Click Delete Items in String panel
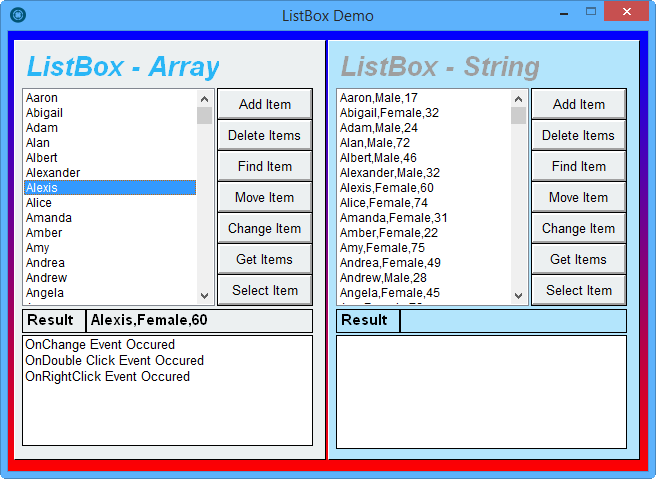656x479 pixels. (x=579, y=135)
